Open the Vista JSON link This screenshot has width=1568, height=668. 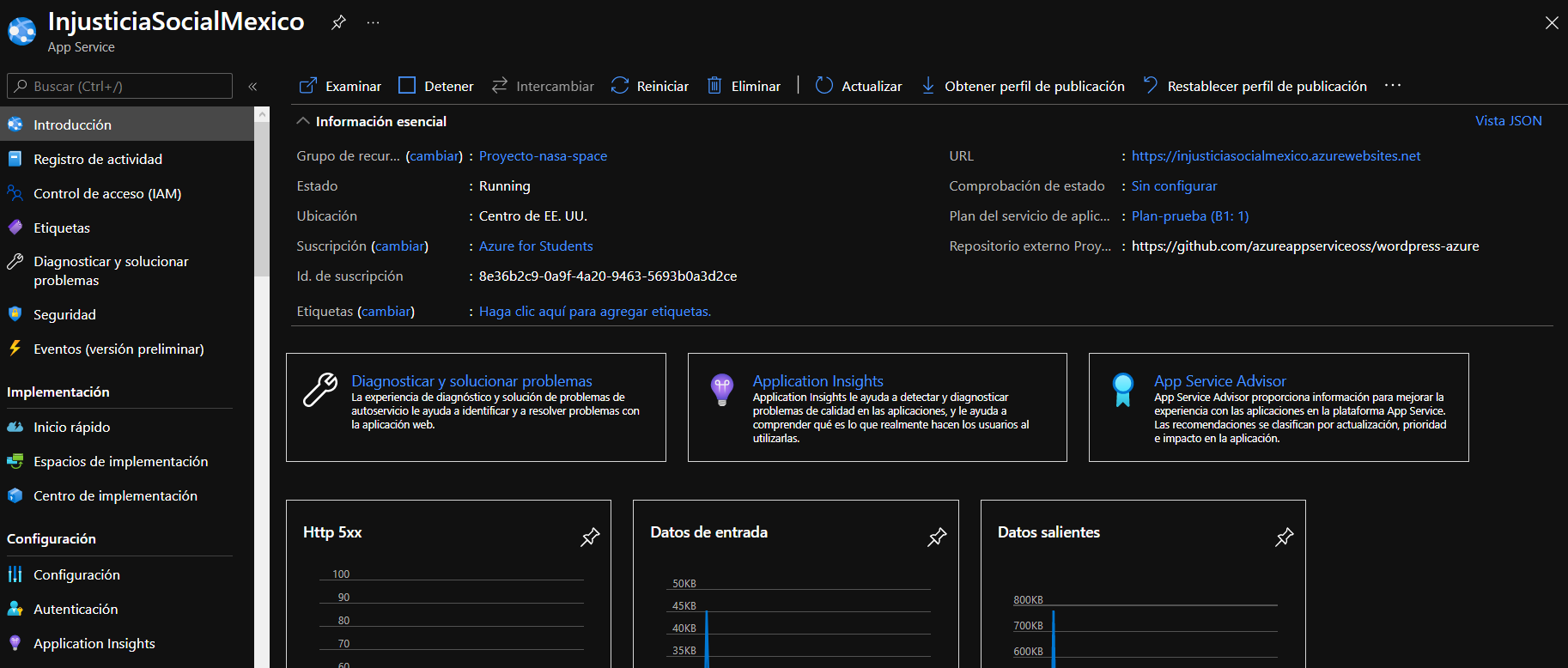[x=1509, y=121]
